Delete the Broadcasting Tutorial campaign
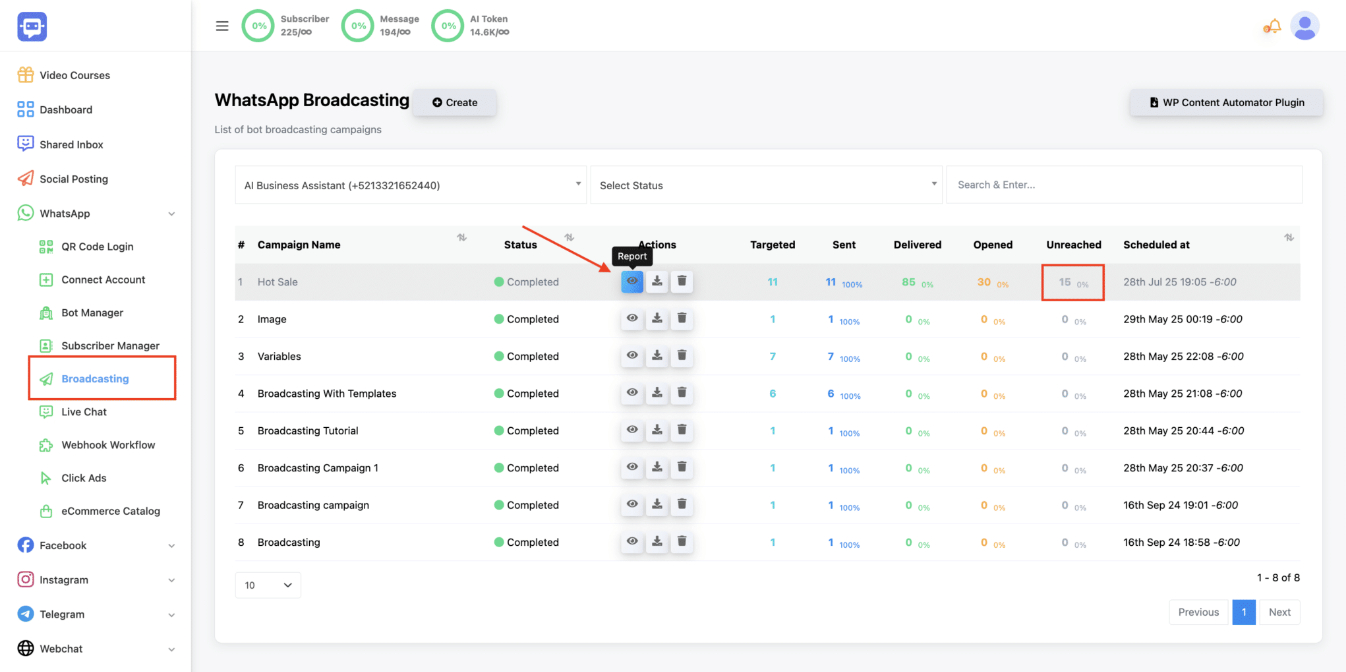 tap(681, 431)
